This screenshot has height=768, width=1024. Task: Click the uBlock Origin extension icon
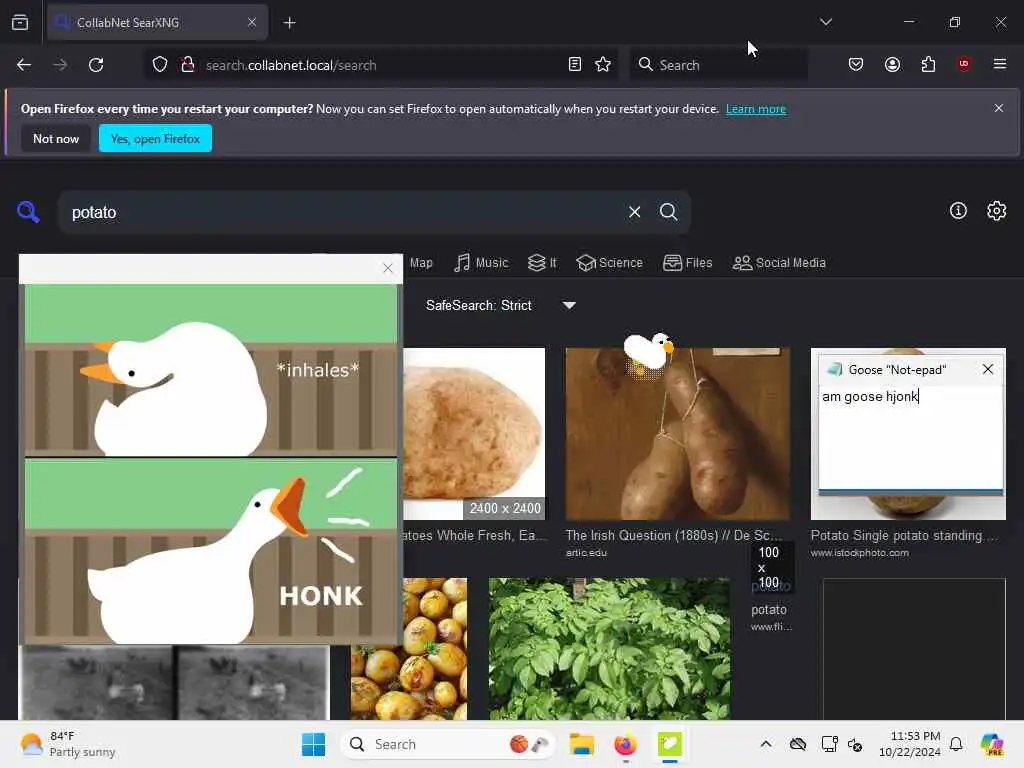click(x=964, y=64)
